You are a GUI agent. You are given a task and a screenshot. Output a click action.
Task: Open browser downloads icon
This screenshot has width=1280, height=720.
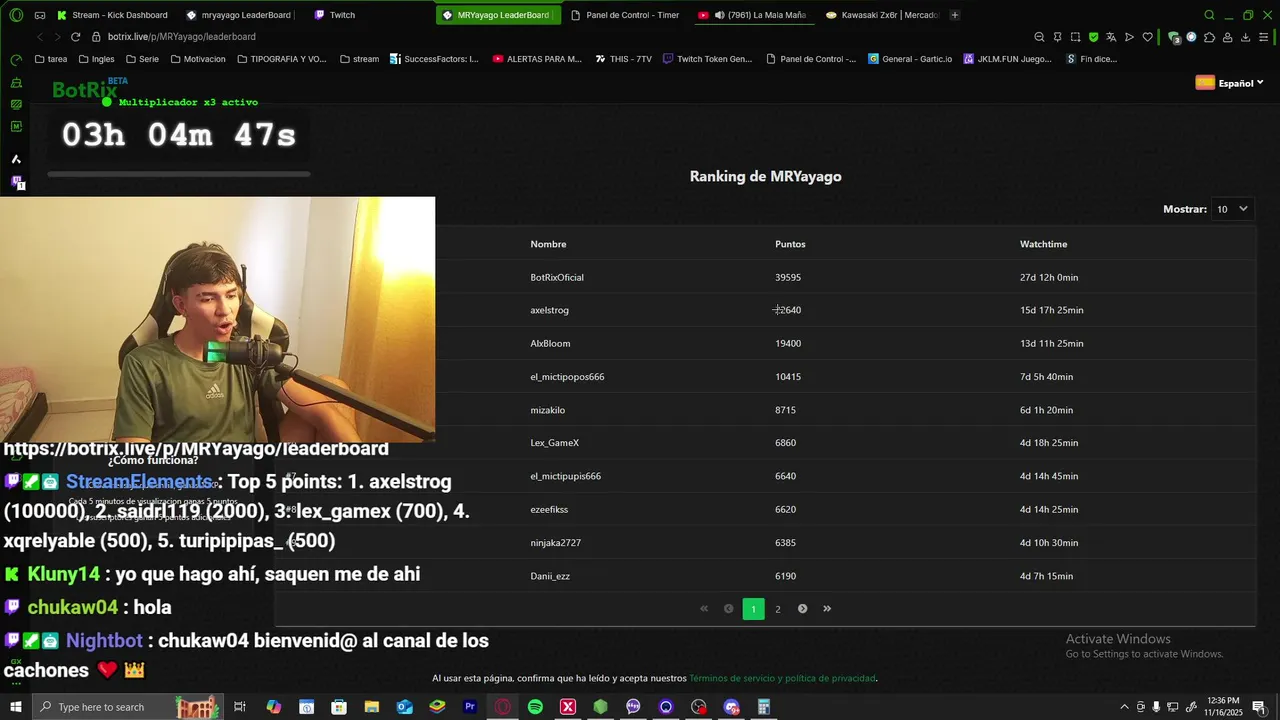[1245, 37]
